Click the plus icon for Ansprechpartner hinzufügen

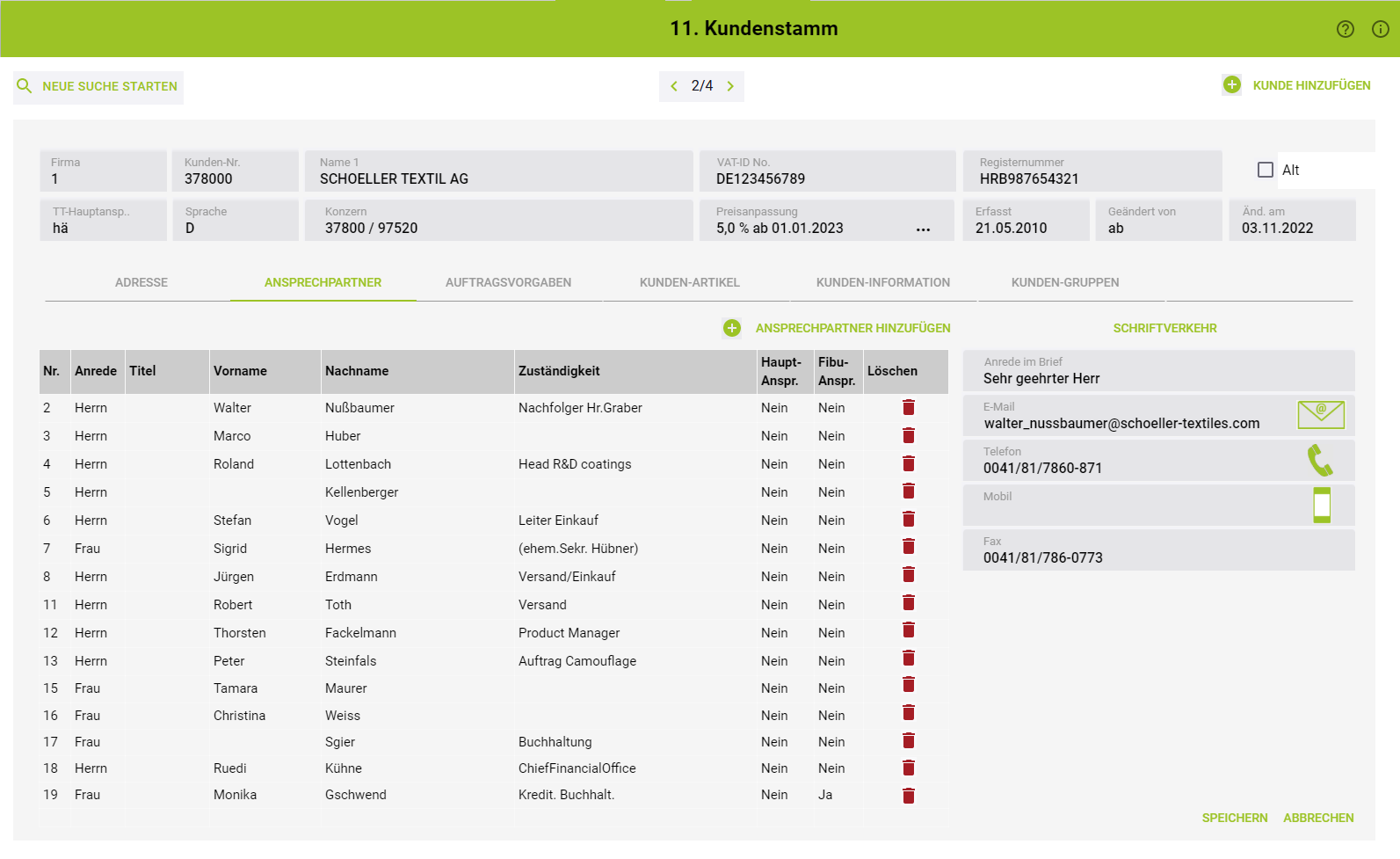(x=732, y=328)
